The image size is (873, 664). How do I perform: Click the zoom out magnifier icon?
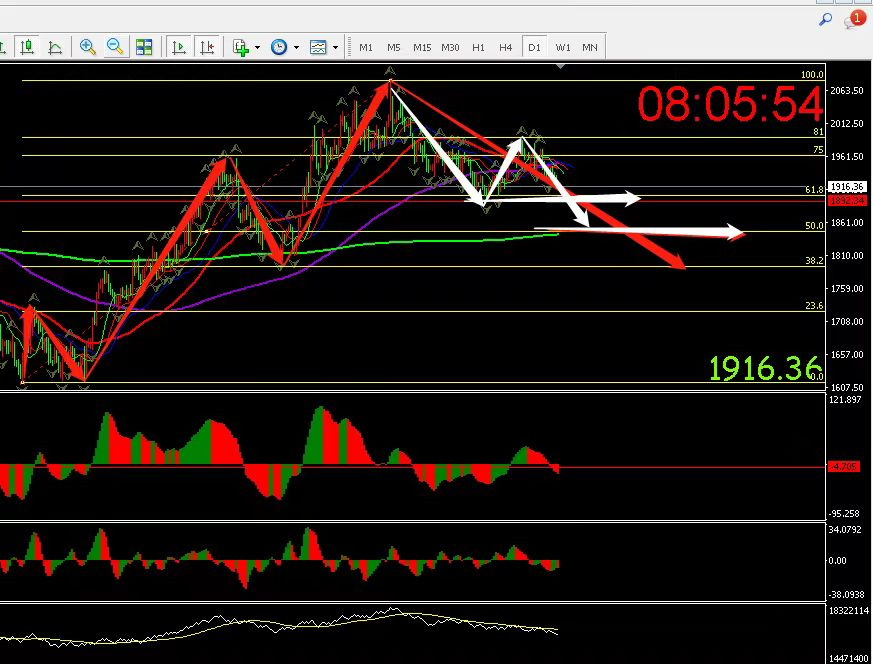tap(115, 47)
